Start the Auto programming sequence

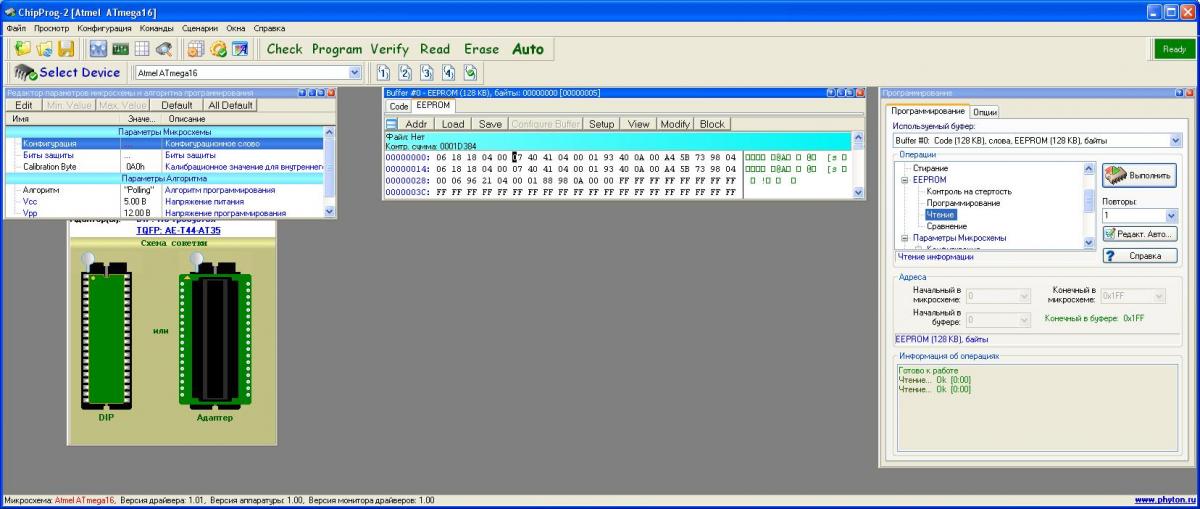point(528,48)
